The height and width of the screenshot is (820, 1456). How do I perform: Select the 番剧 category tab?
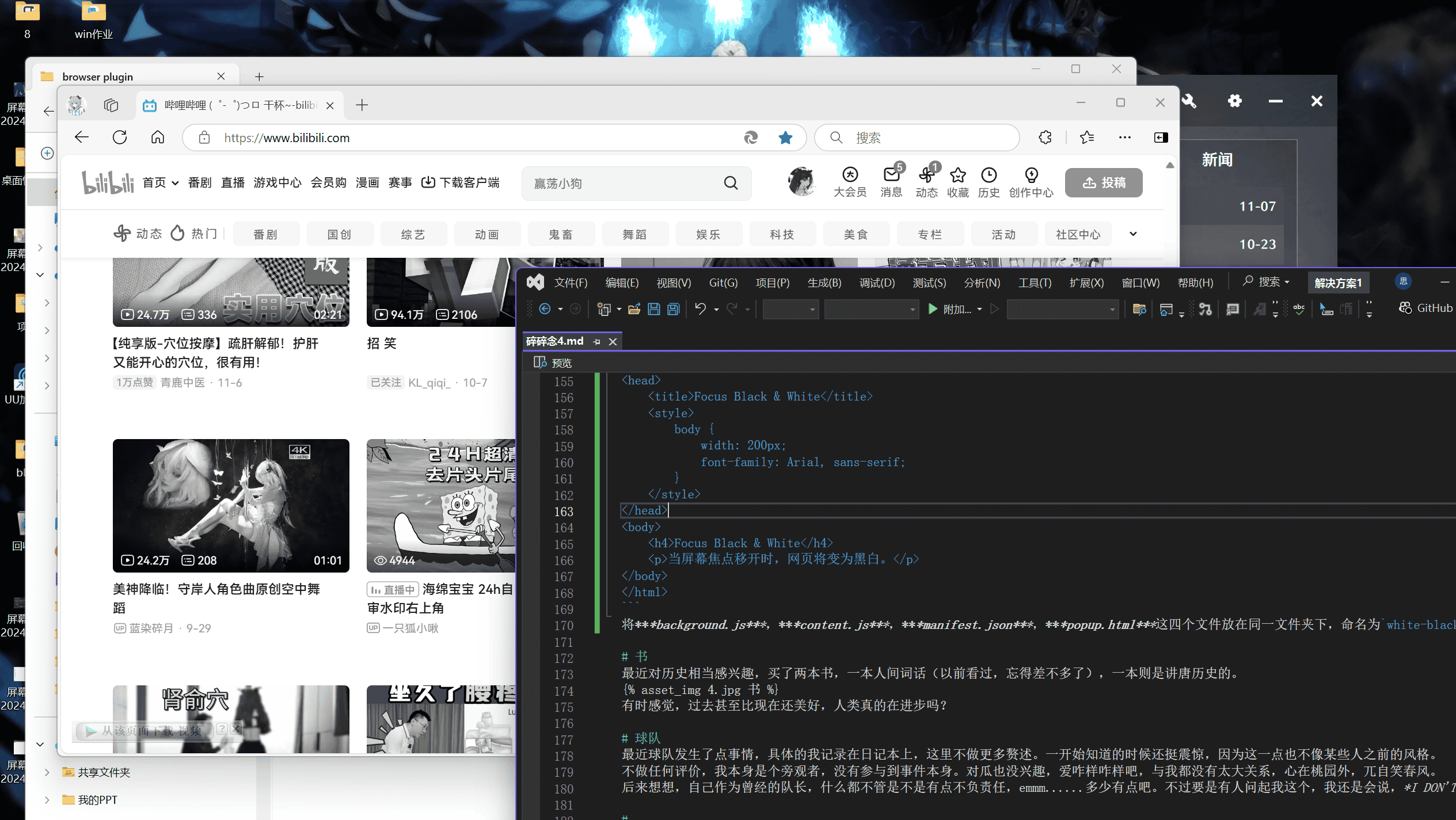(266, 234)
